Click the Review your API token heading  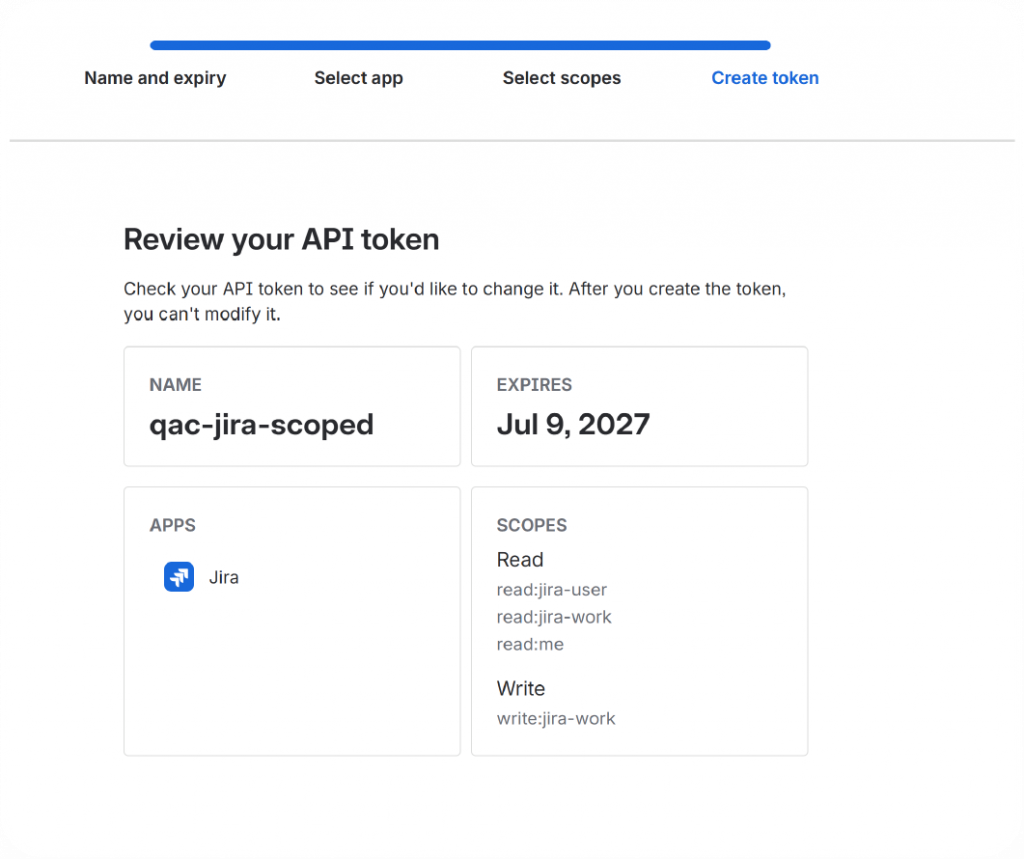tap(281, 239)
